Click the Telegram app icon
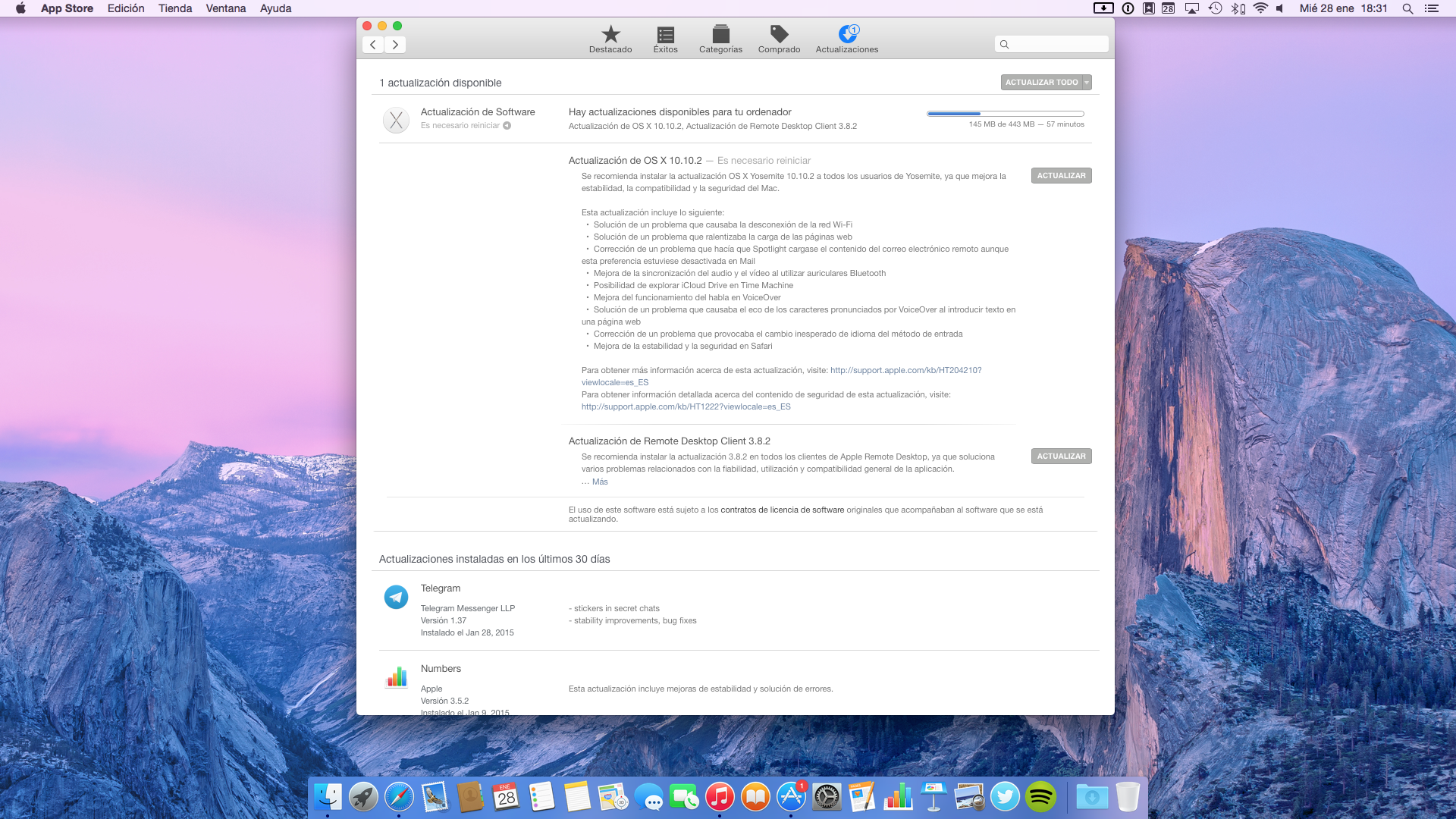The width and height of the screenshot is (1456, 819). 396,598
